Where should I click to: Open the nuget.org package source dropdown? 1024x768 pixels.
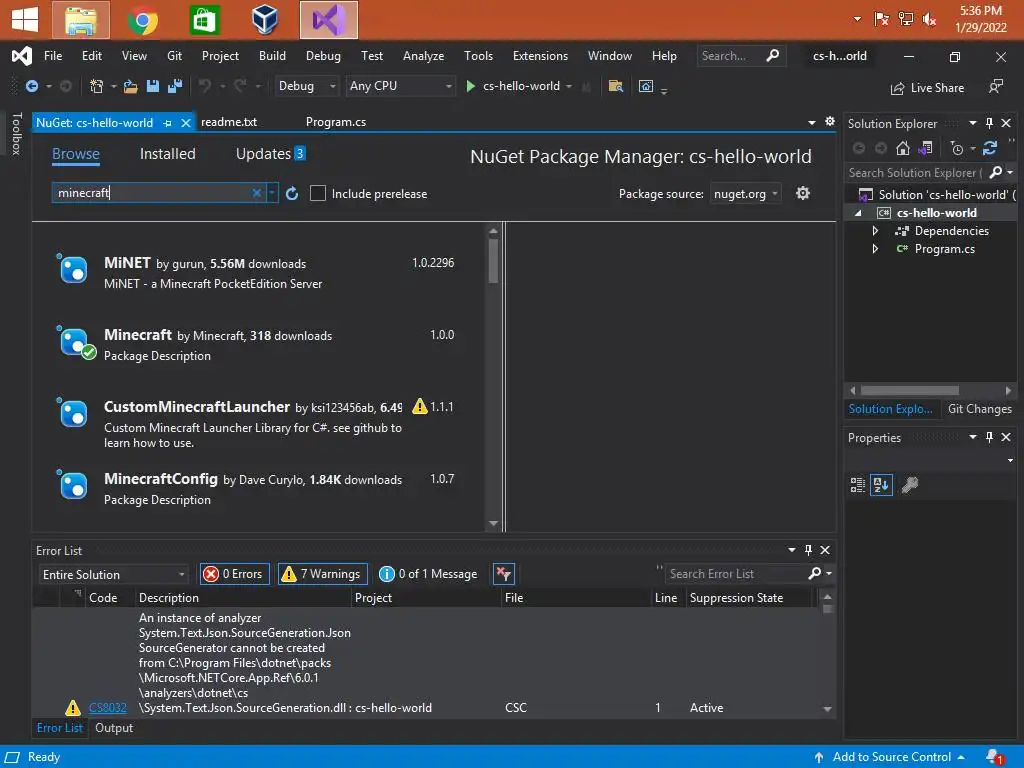746,194
